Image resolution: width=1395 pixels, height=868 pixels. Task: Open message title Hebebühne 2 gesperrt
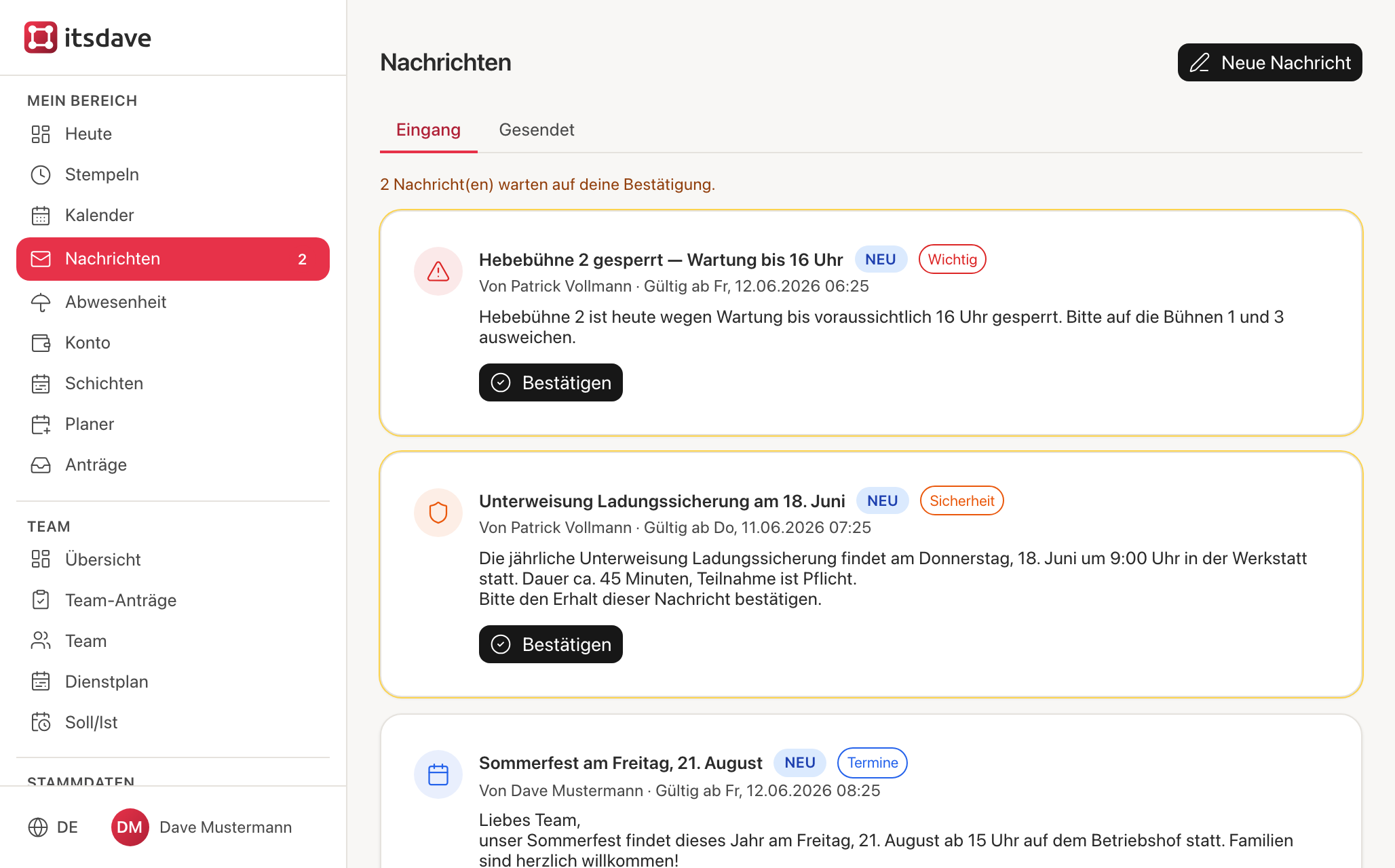[x=661, y=260]
